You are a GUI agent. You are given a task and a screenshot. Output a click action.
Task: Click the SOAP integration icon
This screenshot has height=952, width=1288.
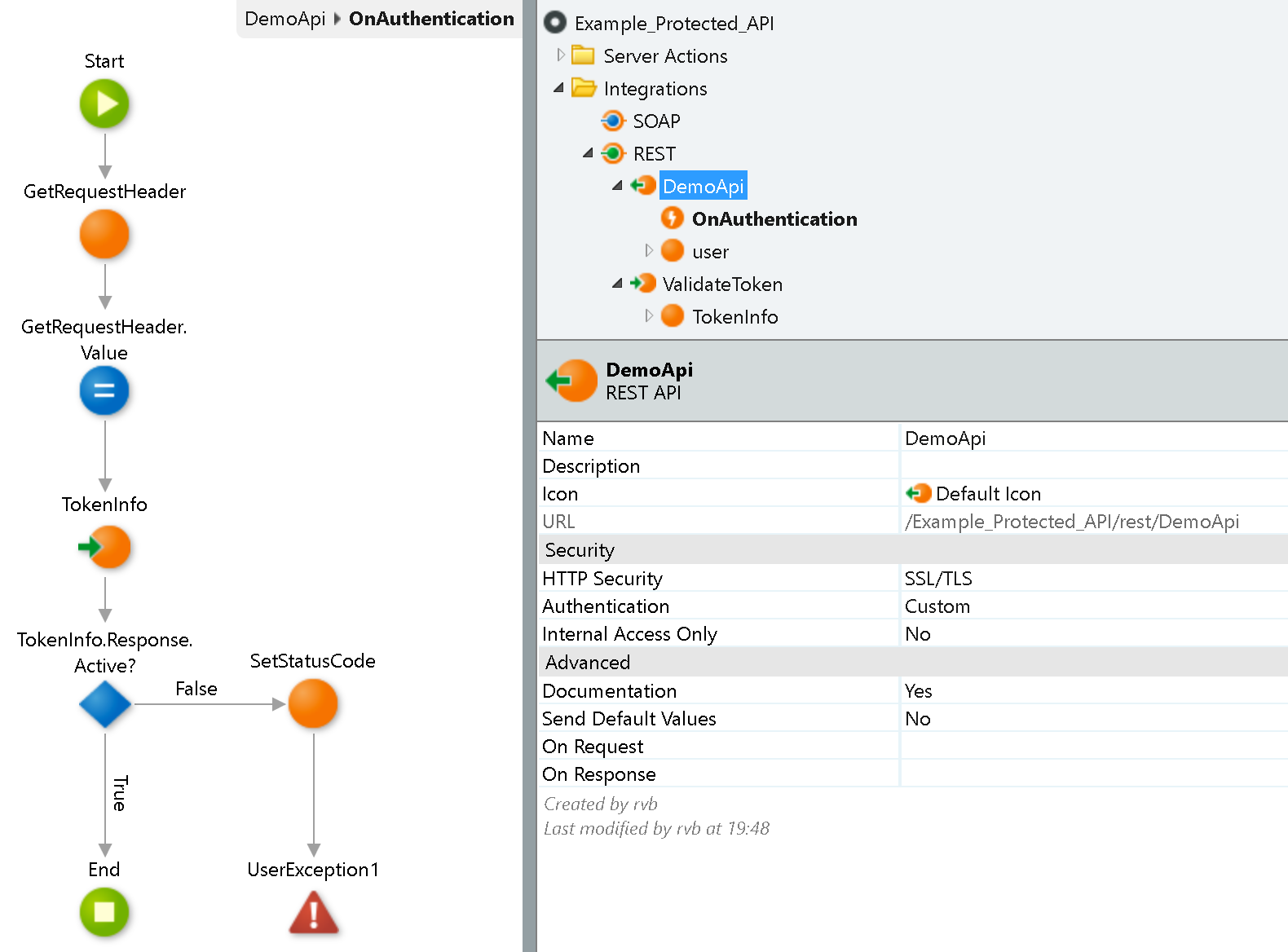click(x=613, y=121)
